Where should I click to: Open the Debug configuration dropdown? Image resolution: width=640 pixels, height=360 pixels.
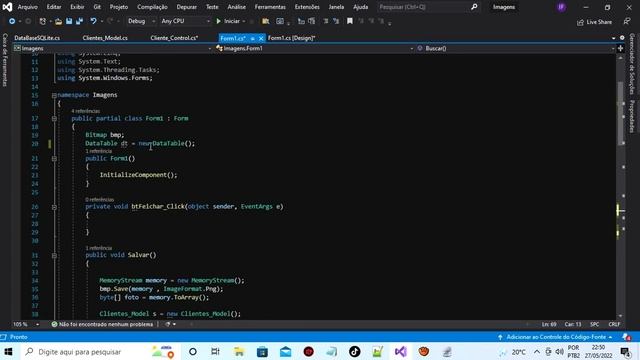[140, 21]
